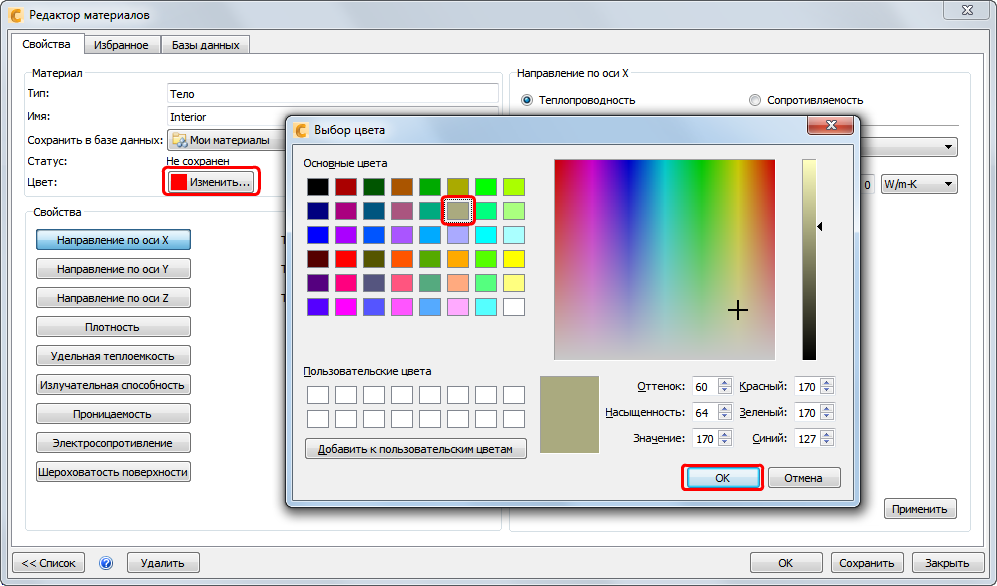Click the Направление по оси Y button

click(113, 269)
